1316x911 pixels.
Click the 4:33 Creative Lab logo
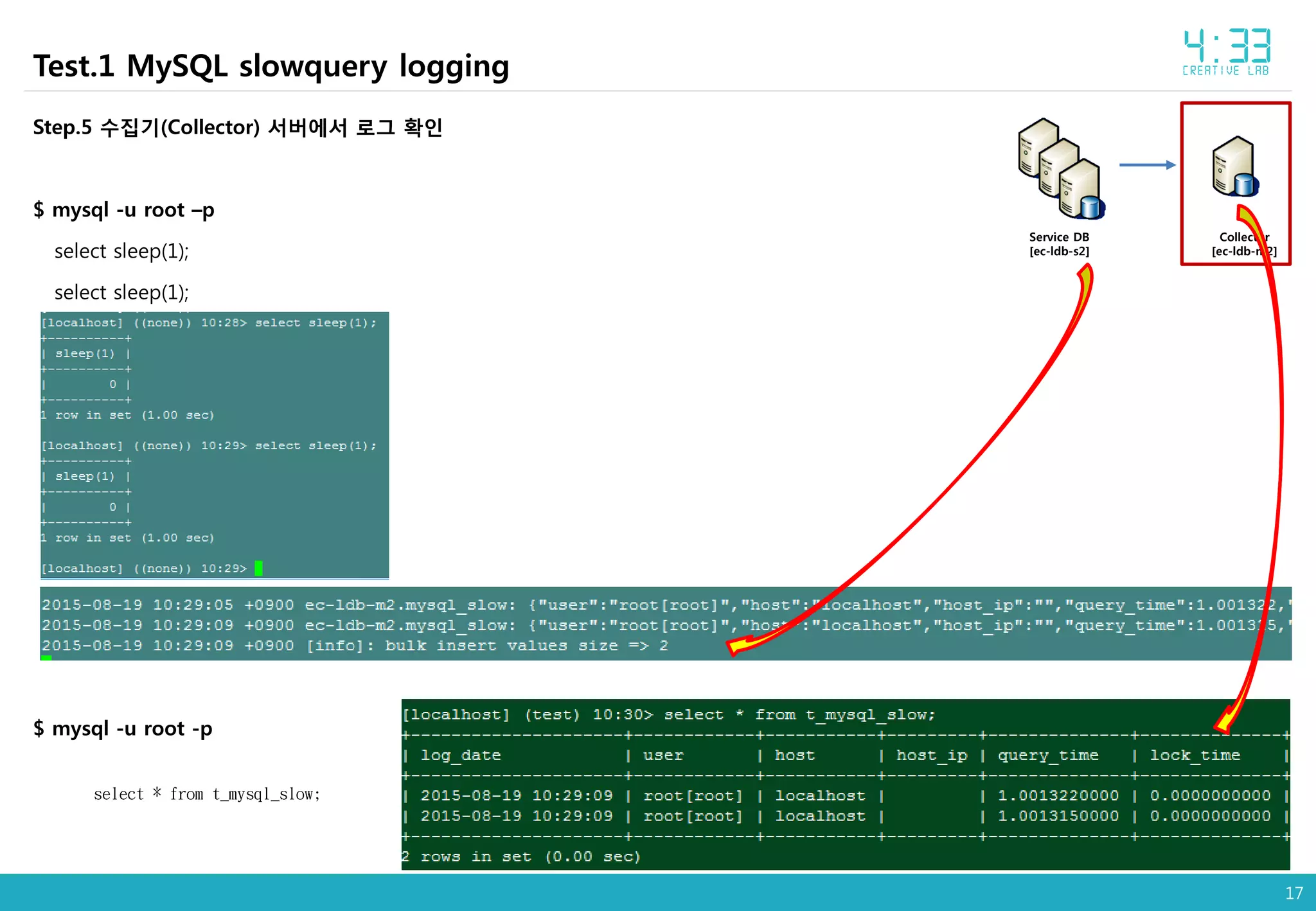(1227, 52)
